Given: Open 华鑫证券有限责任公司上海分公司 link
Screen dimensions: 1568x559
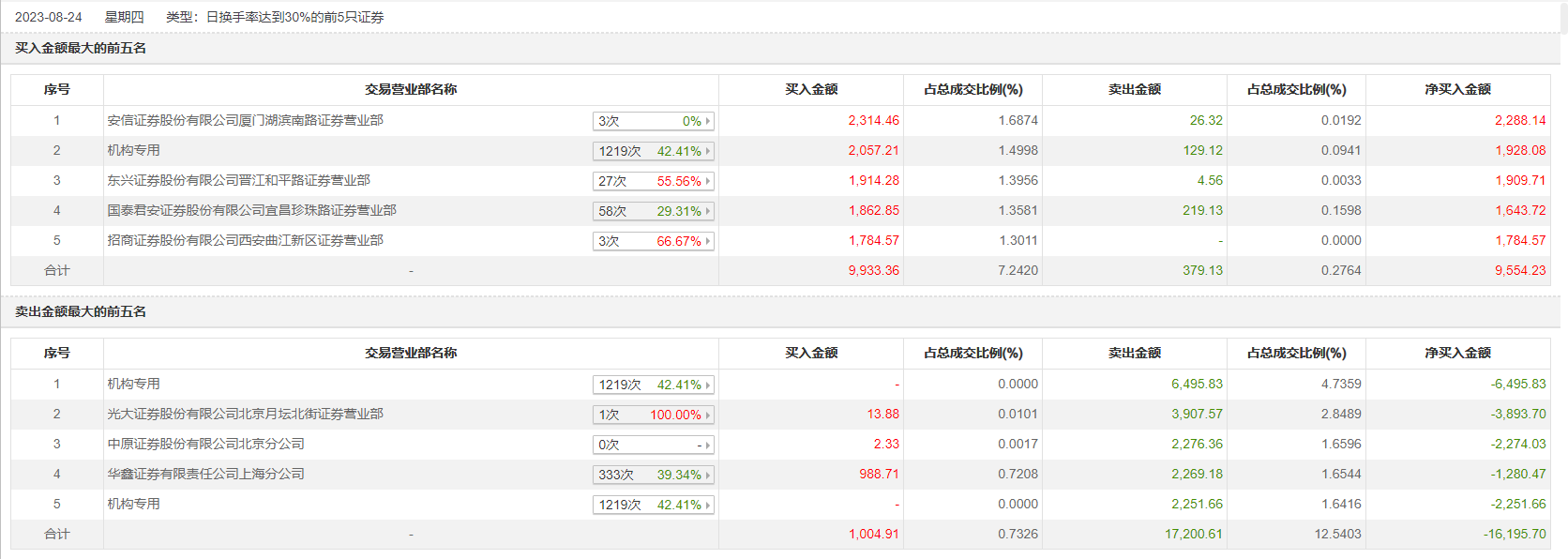Looking at the screenshot, I should [205, 474].
